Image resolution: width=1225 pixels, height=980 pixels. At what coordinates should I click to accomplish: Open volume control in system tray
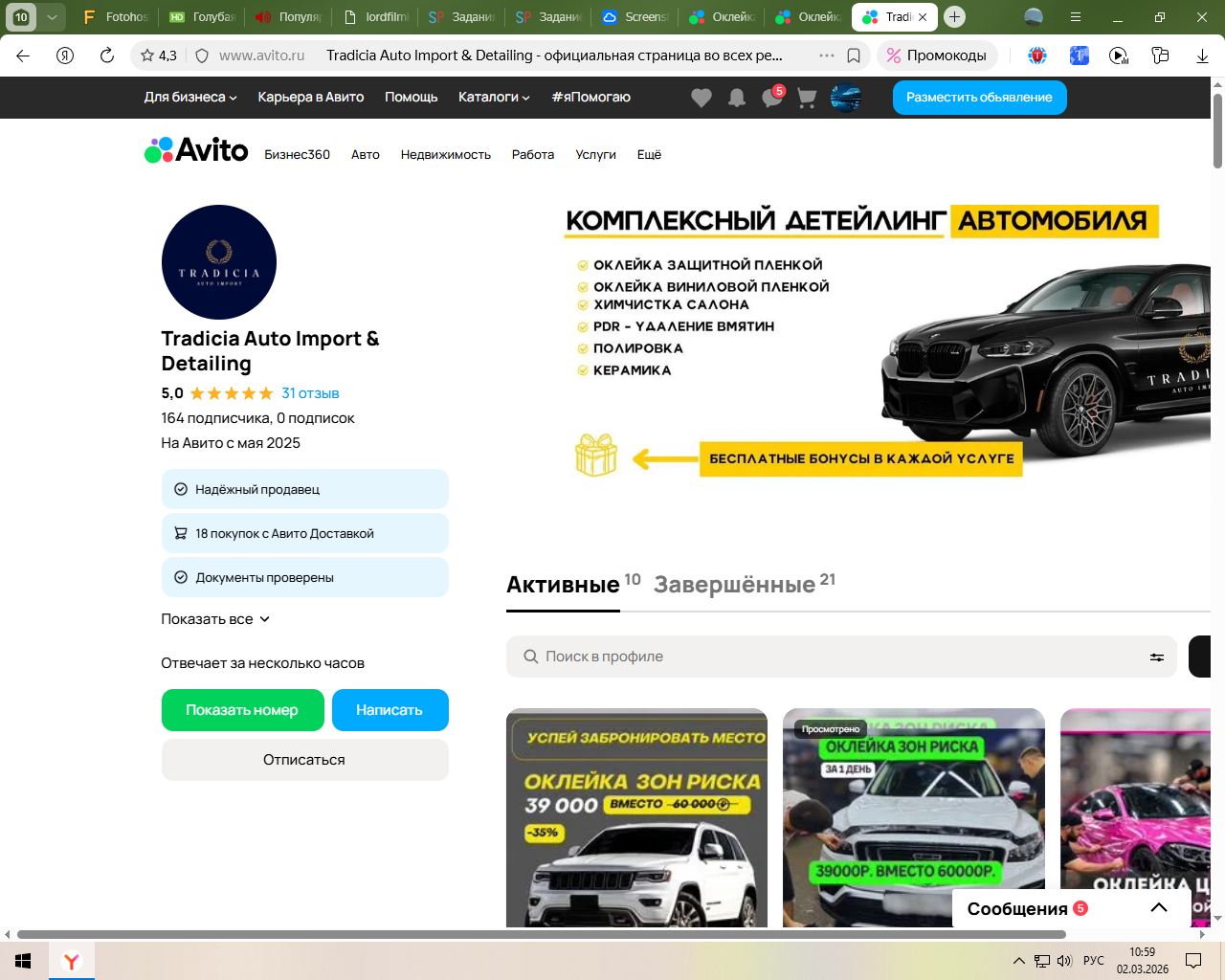(1064, 961)
